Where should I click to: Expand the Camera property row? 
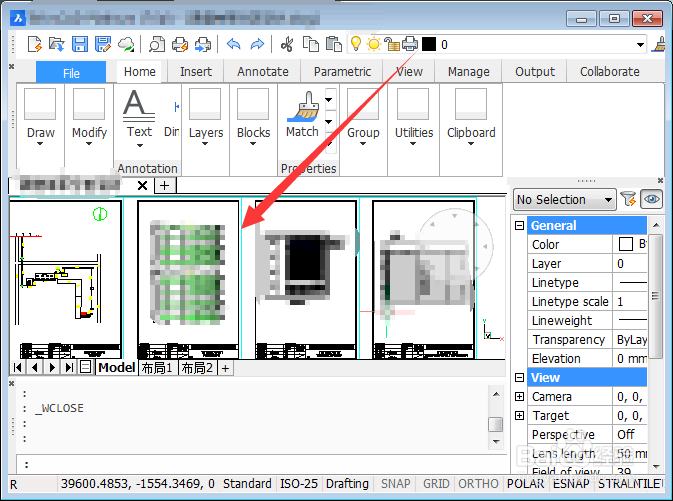point(519,397)
